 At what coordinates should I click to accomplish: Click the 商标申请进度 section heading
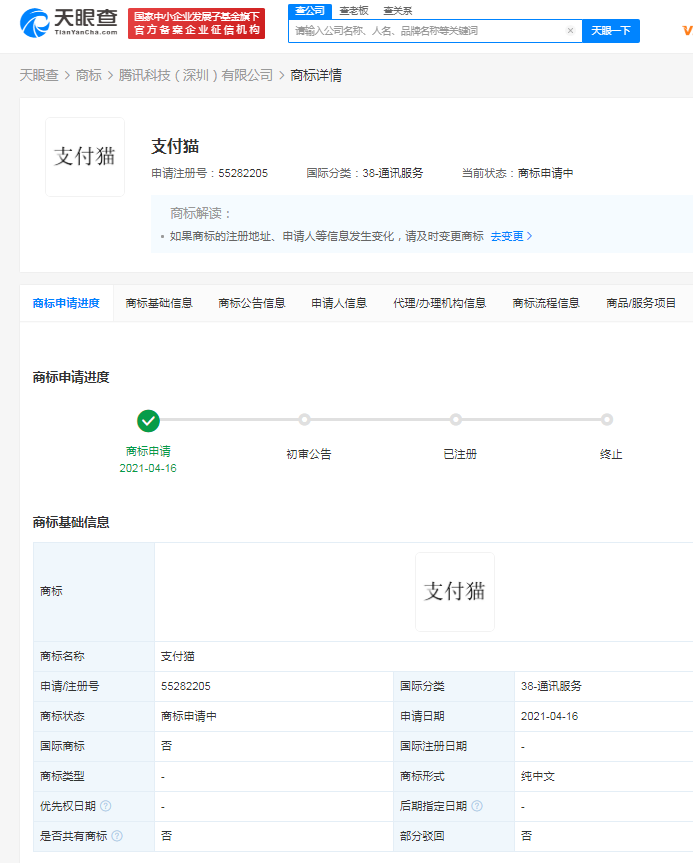pyautogui.click(x=71, y=378)
